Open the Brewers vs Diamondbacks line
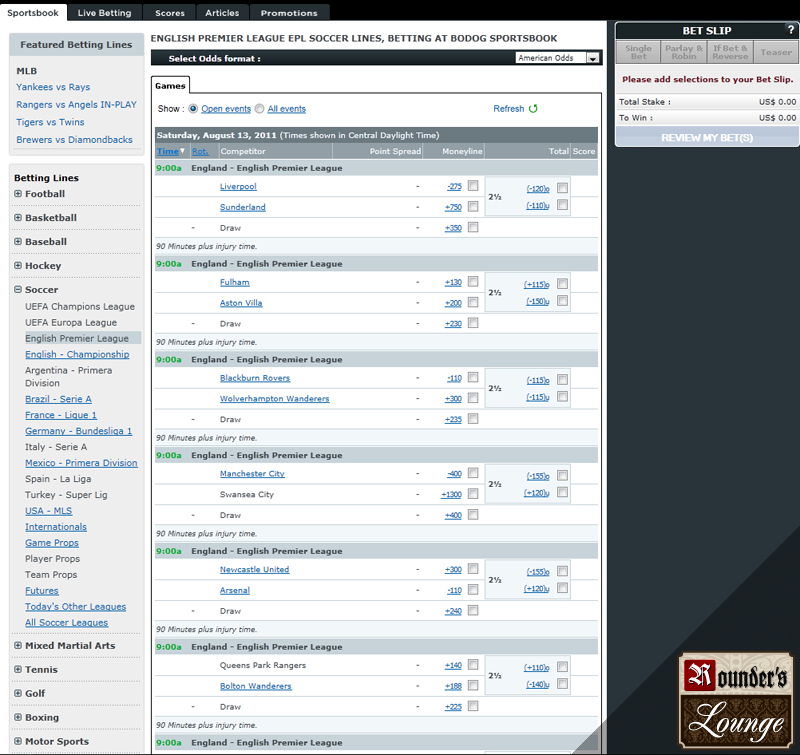800x755 pixels. click(x=74, y=140)
